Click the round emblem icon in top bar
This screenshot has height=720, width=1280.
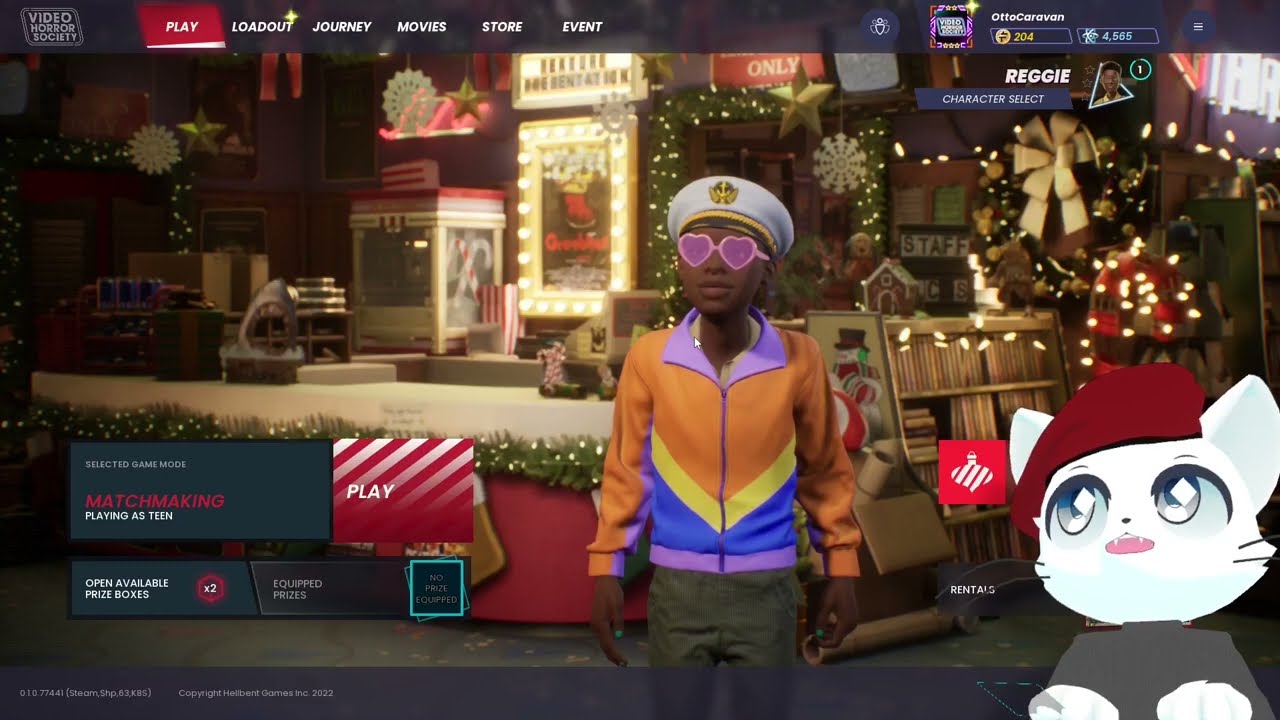[x=880, y=27]
